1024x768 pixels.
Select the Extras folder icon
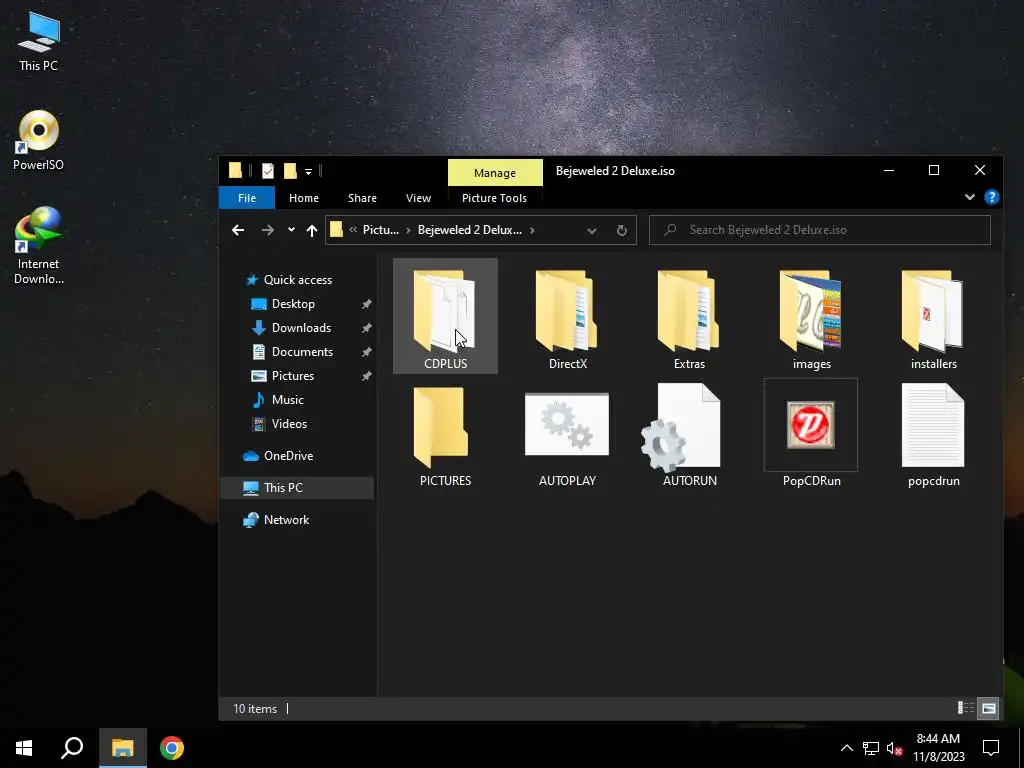tap(689, 310)
